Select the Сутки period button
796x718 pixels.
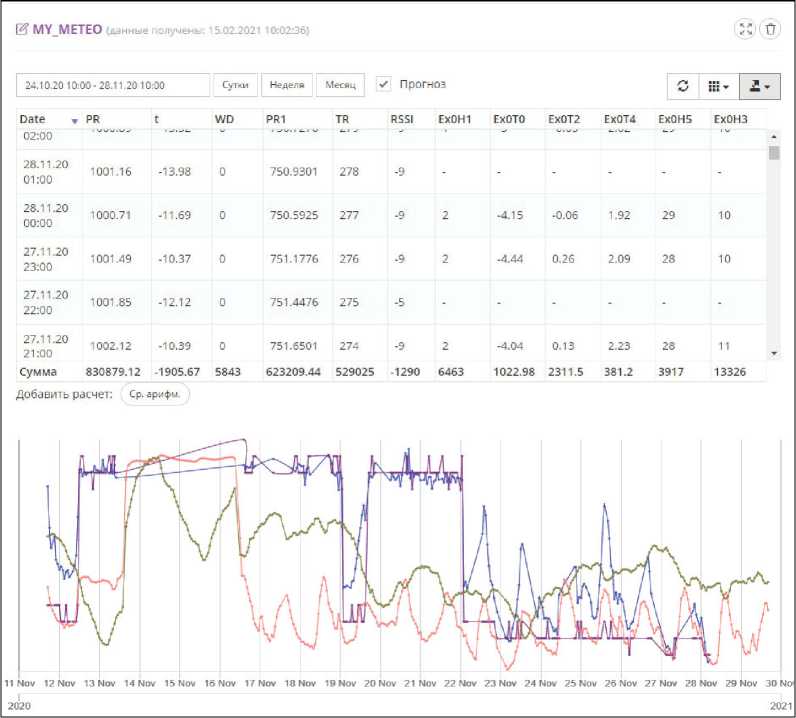pos(235,85)
